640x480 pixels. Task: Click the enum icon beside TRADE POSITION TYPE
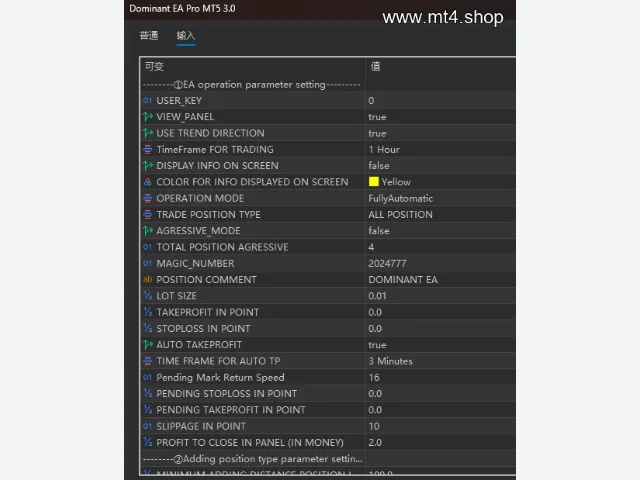(147, 215)
